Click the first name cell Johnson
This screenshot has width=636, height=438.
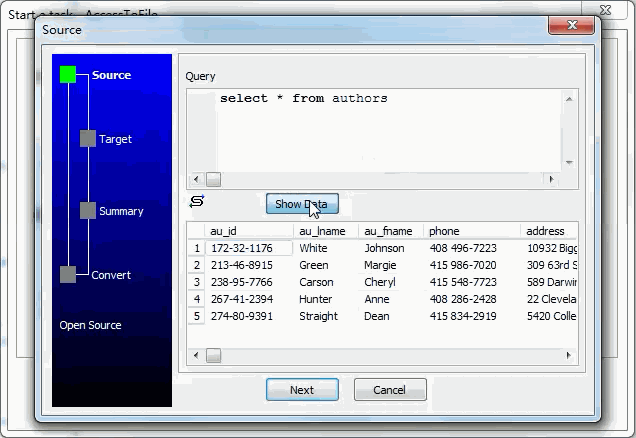coord(391,248)
